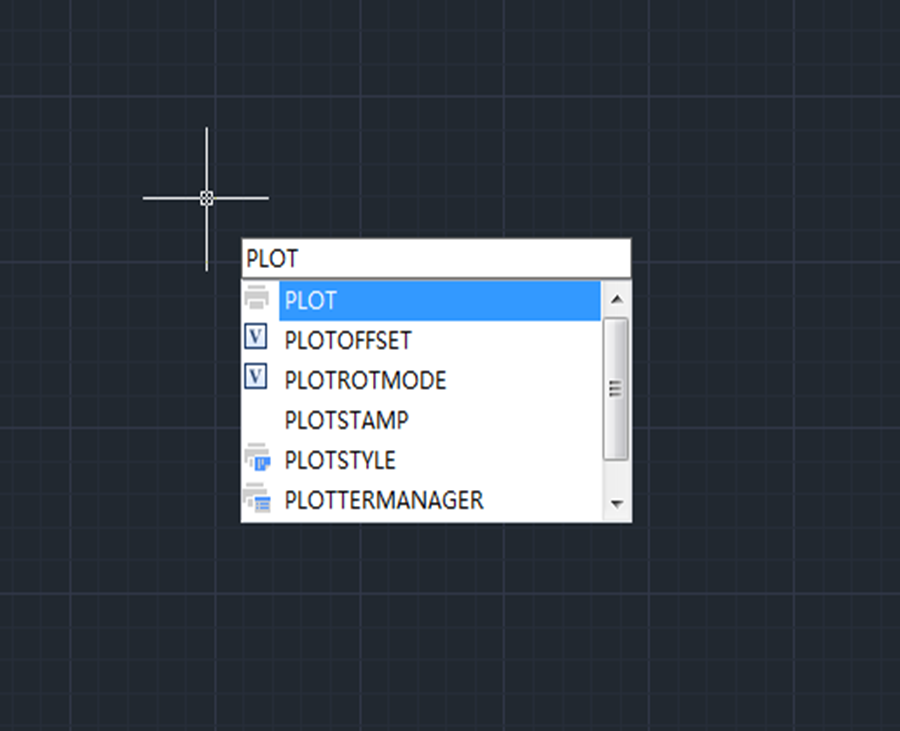Screen dimensions: 900x731
Task: Click the variable icon next to PLOTOFFSET
Action: [x=257, y=338]
